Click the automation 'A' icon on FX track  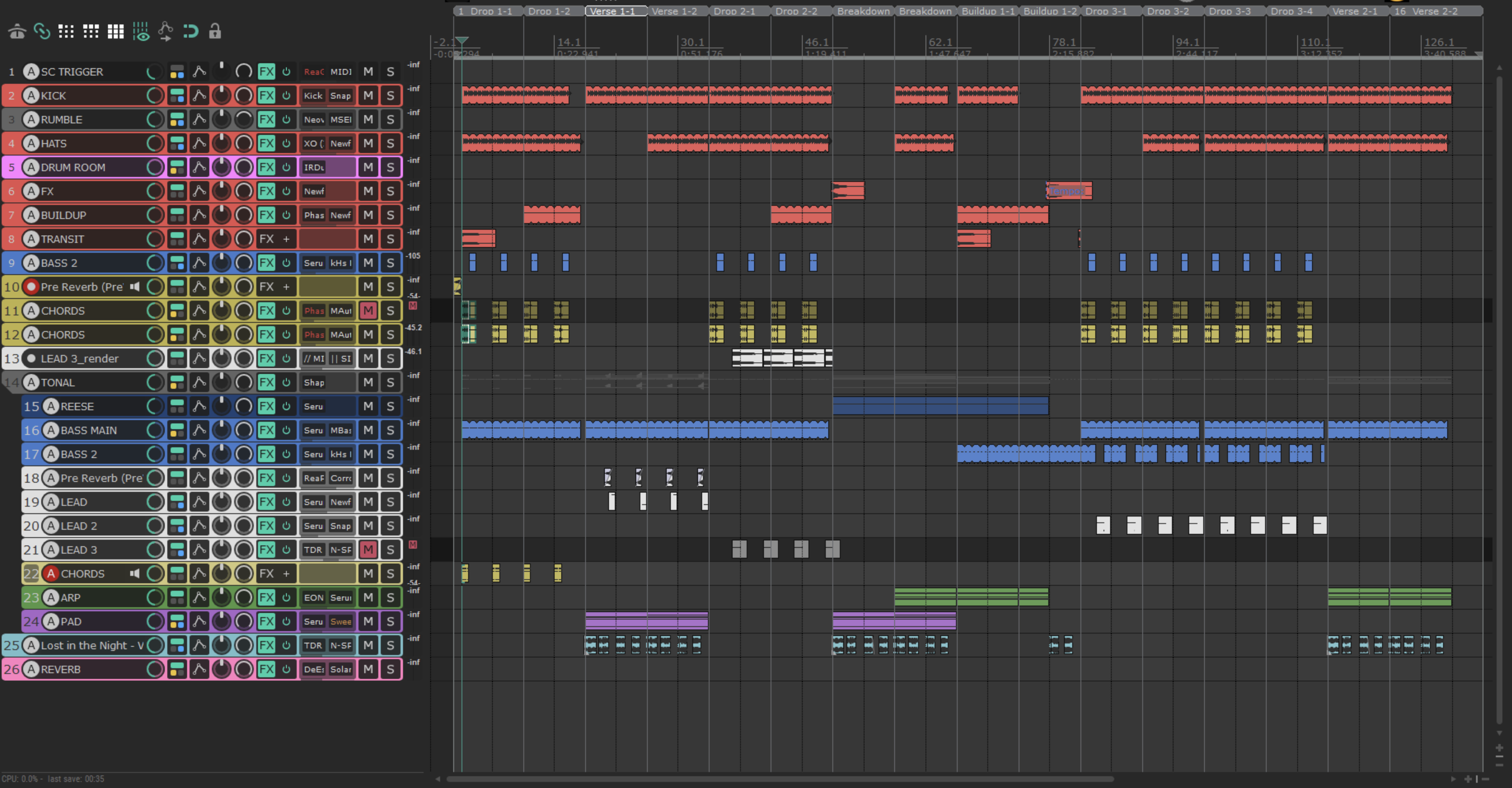coord(31,191)
